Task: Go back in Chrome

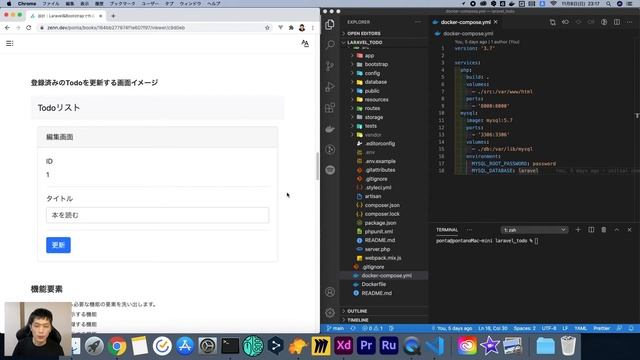Action: click(x=7, y=28)
